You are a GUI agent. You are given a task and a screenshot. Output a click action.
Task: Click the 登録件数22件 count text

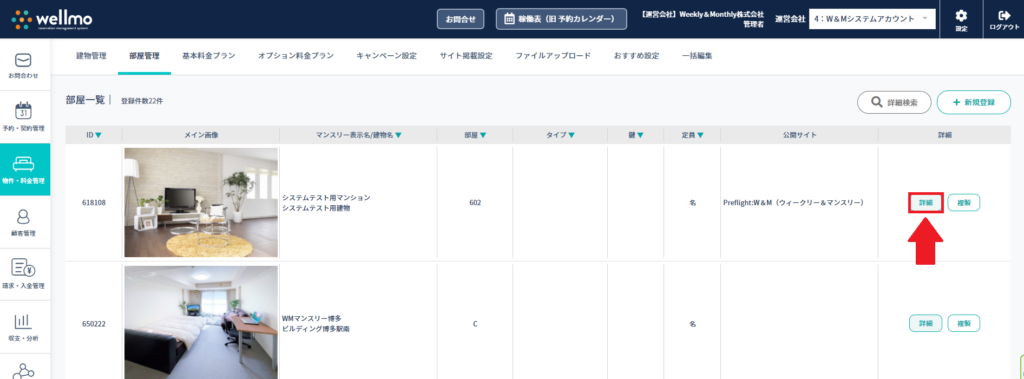tap(142, 101)
